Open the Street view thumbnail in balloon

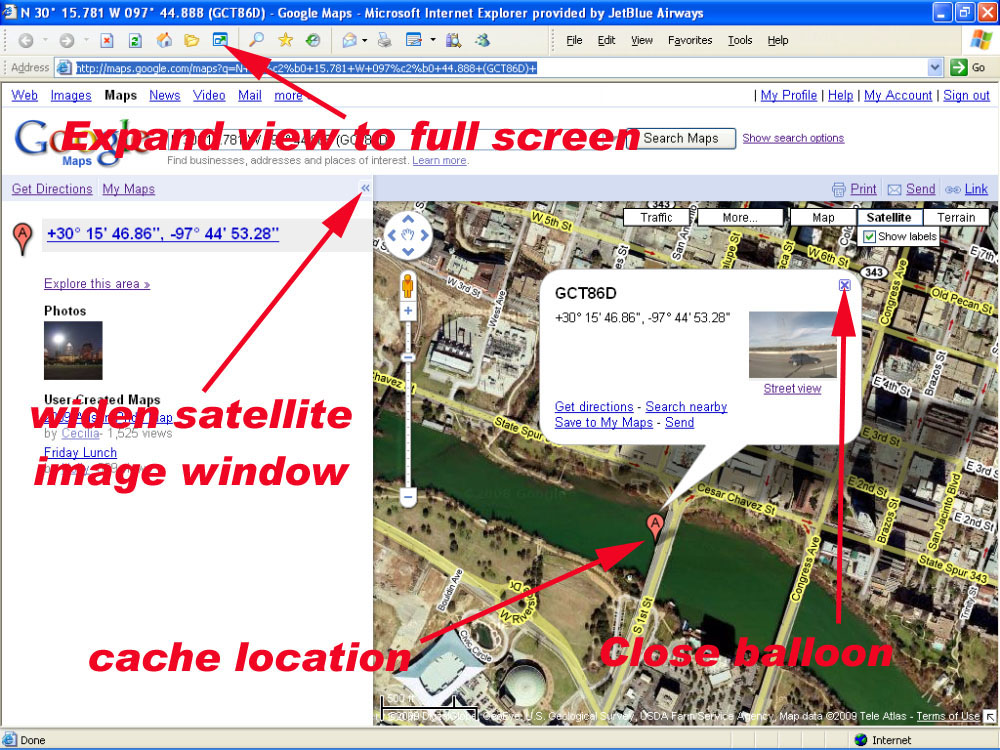pos(792,345)
